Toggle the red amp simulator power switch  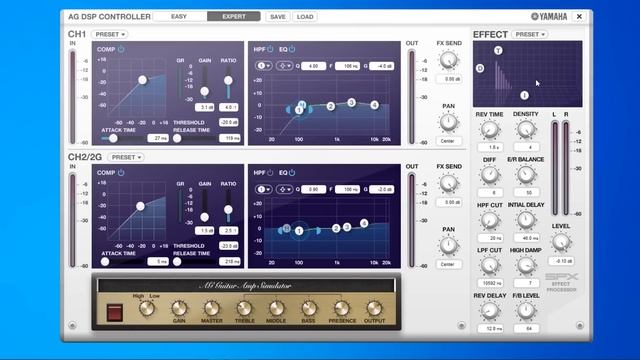coord(114,313)
